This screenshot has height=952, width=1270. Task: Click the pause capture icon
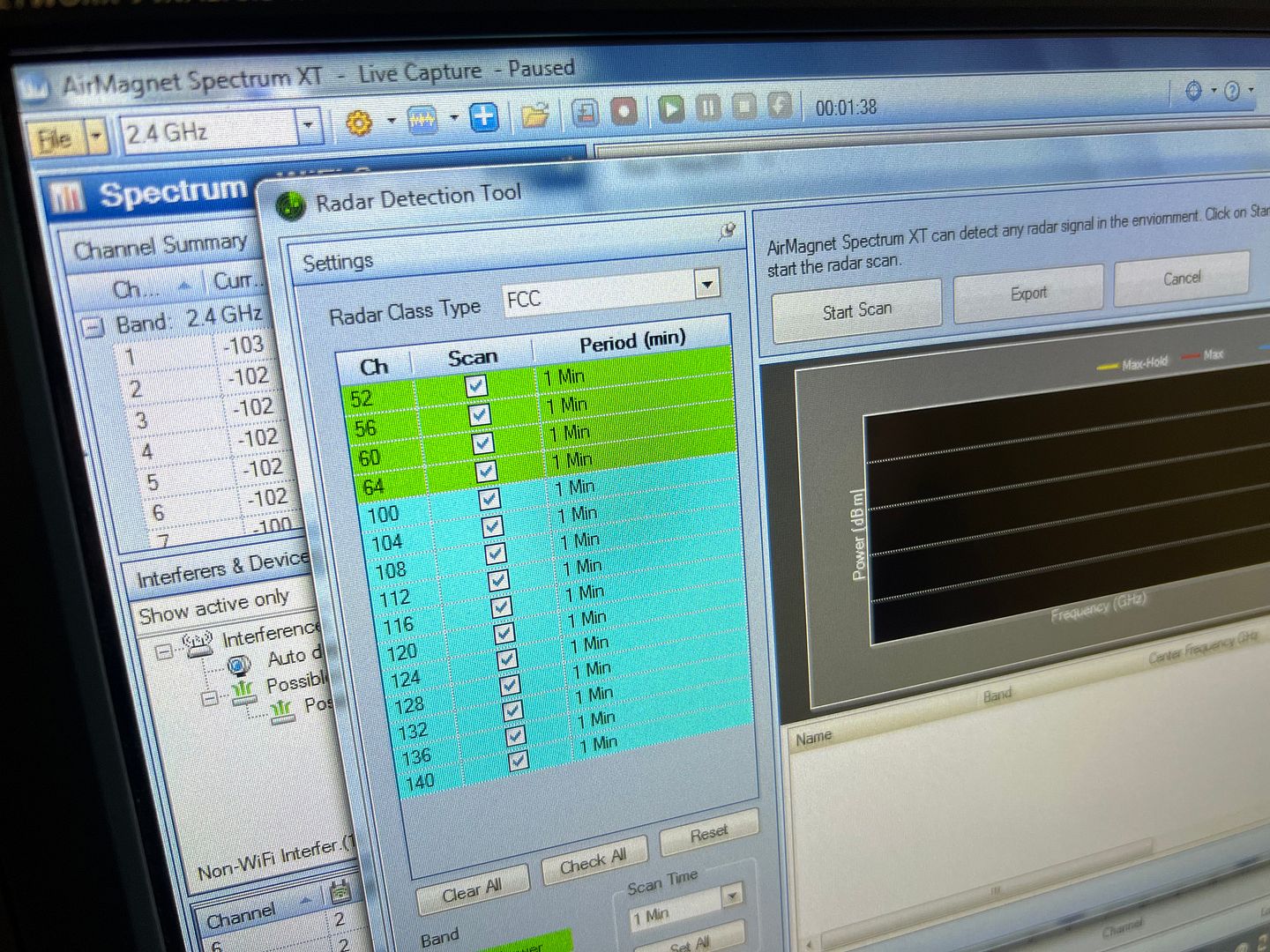click(707, 108)
